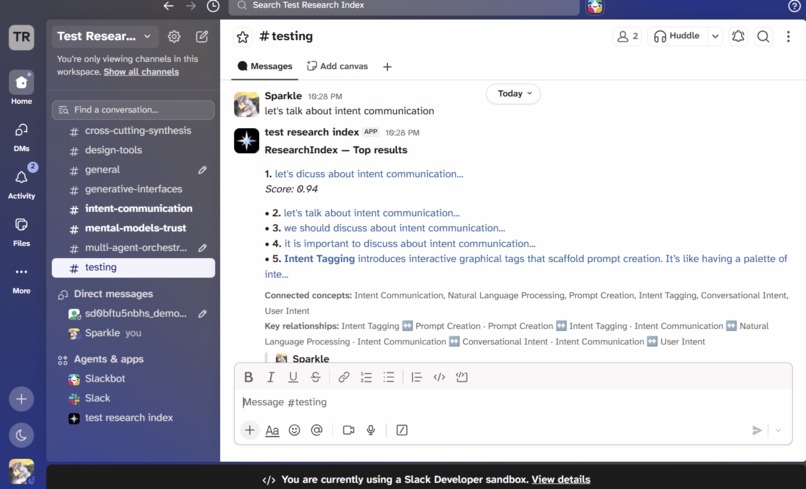Open mental-models-trust channel
This screenshot has height=489, width=806.
tap(133, 228)
